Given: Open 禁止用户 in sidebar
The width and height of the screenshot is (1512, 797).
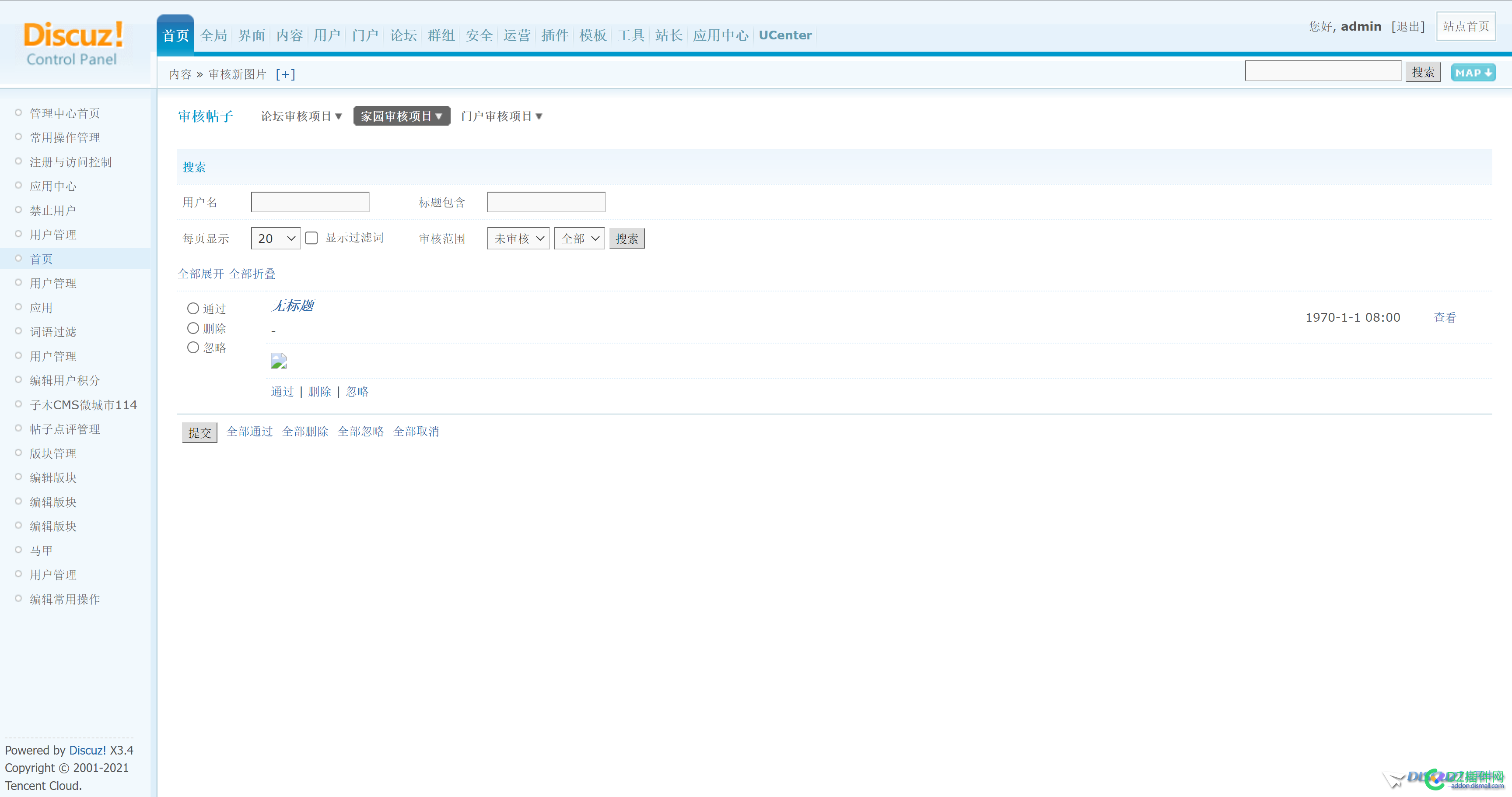Looking at the screenshot, I should point(53,210).
